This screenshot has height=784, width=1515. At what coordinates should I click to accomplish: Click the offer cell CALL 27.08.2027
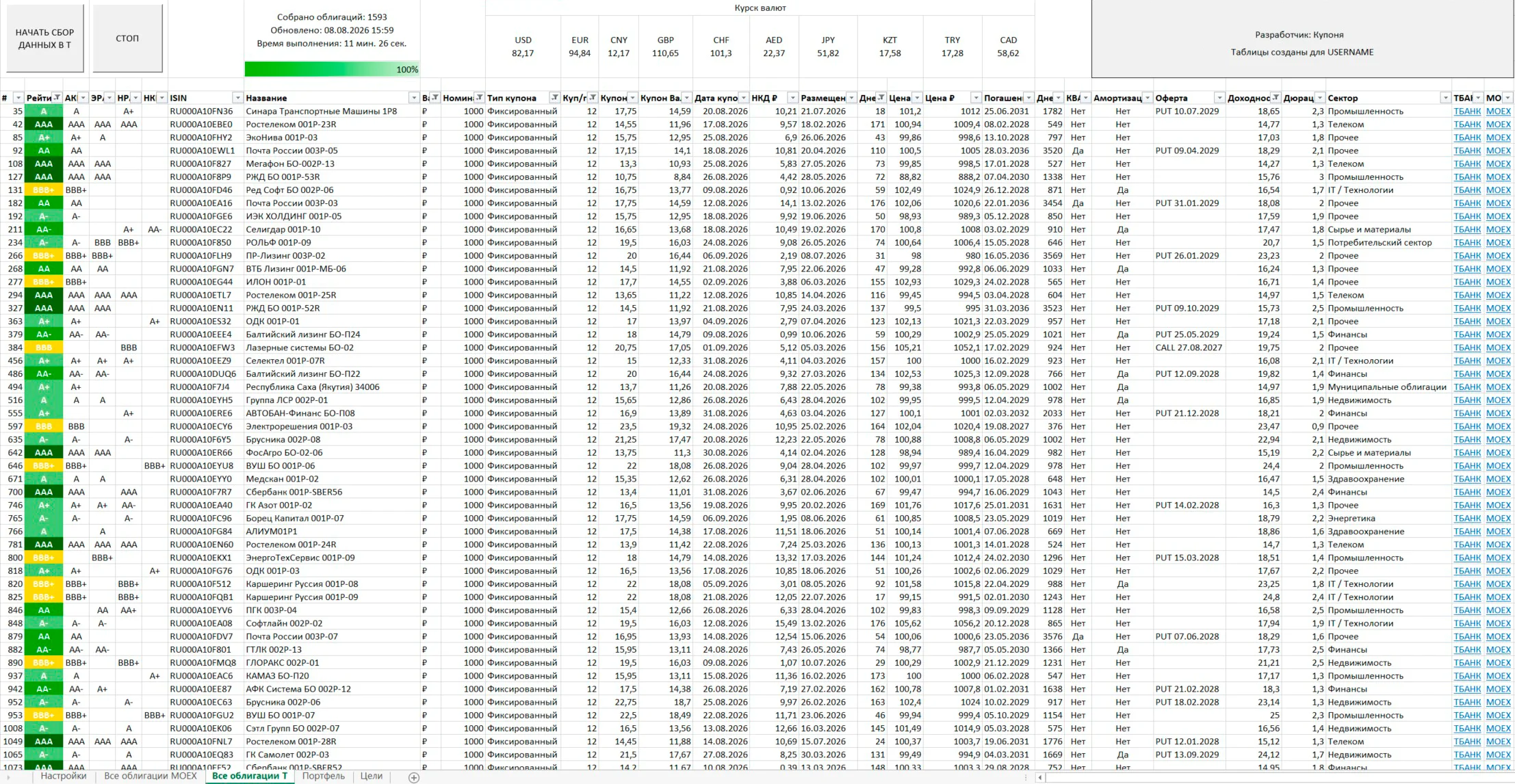point(1189,348)
